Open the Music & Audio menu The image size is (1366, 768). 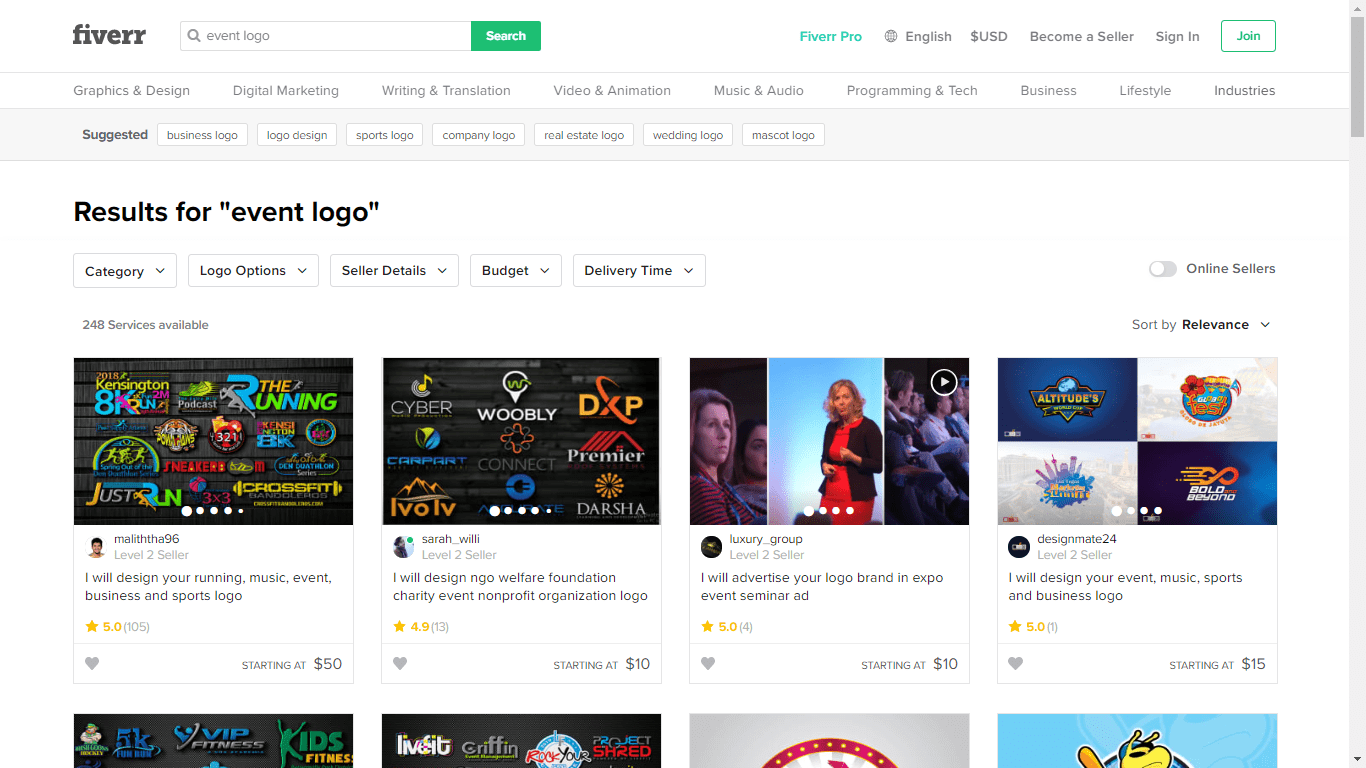pos(759,90)
